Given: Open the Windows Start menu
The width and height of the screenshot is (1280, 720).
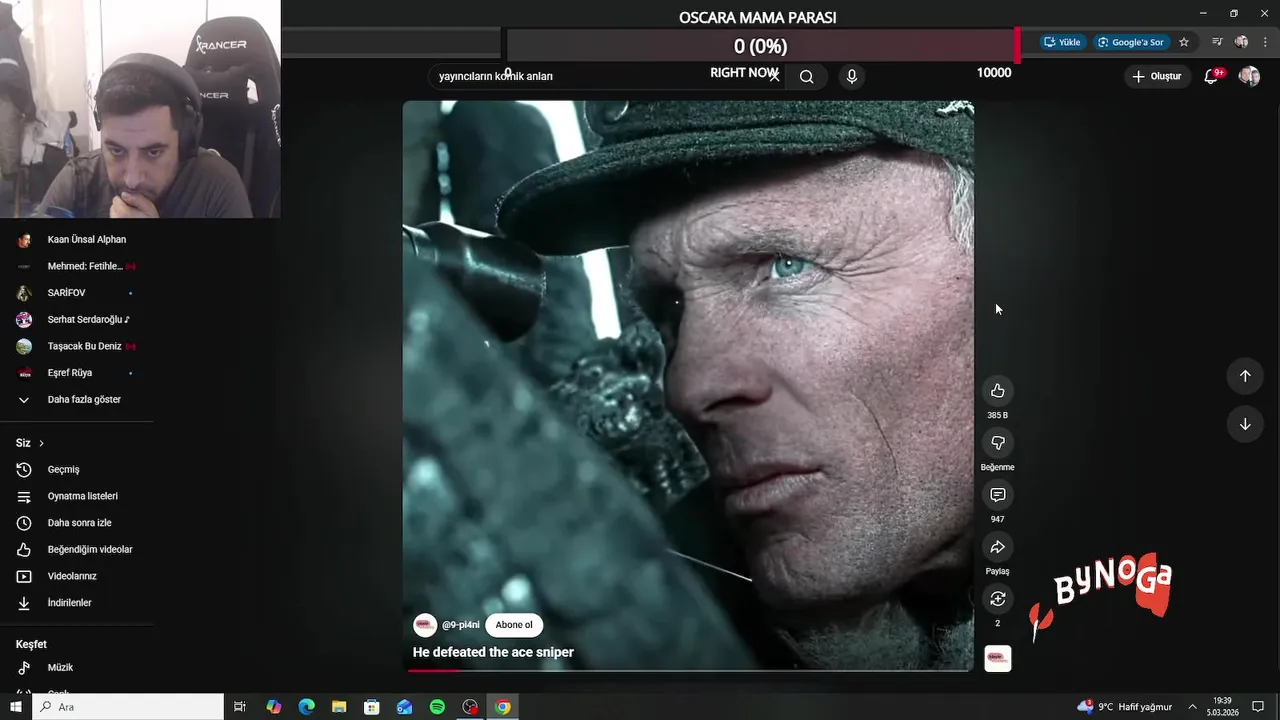Looking at the screenshot, I should (x=15, y=707).
